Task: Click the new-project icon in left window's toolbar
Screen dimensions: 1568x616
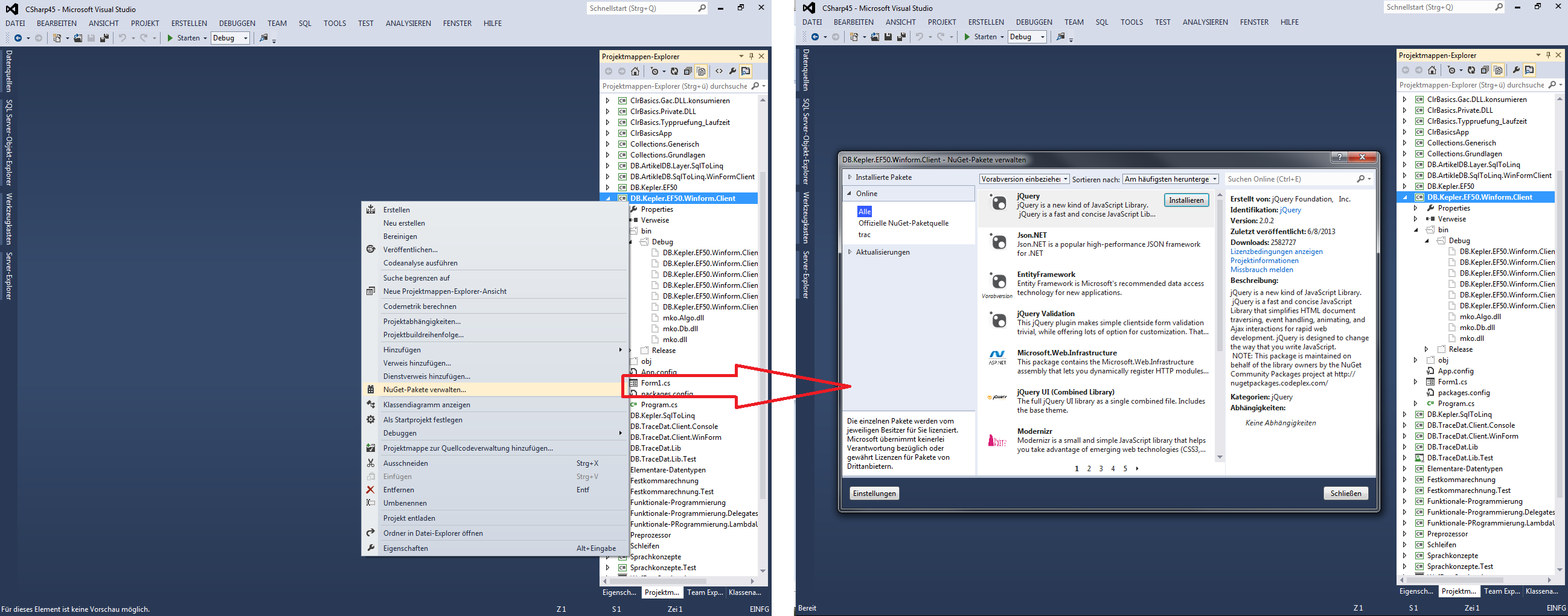Action: click(57, 37)
